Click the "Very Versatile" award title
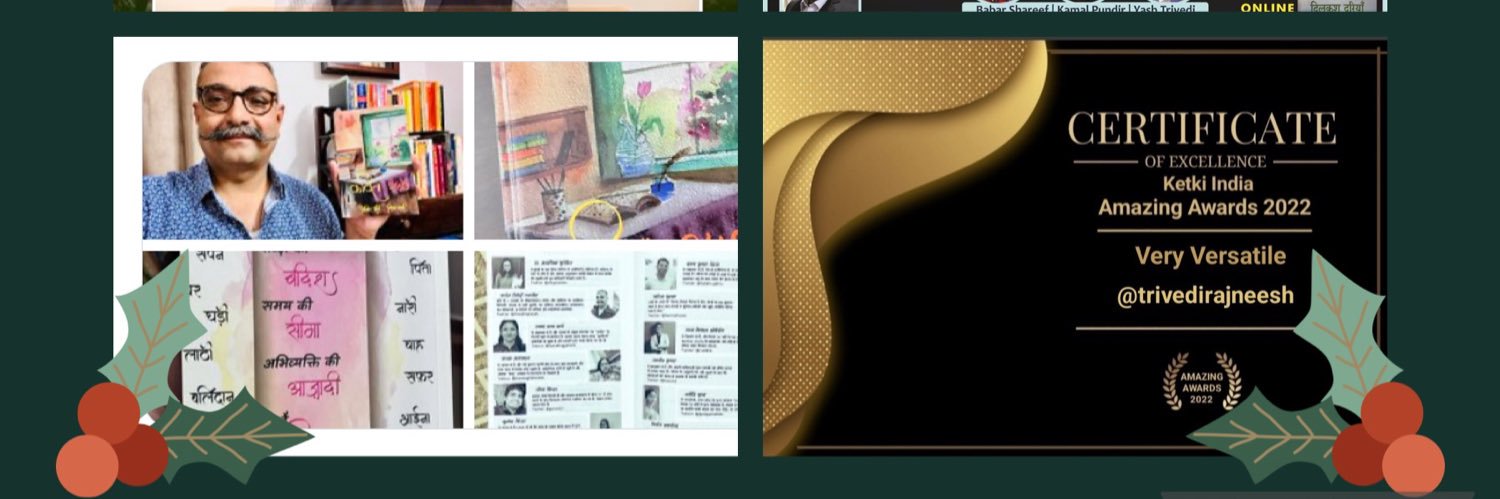Image resolution: width=1500 pixels, height=499 pixels. pyautogui.click(x=1210, y=256)
